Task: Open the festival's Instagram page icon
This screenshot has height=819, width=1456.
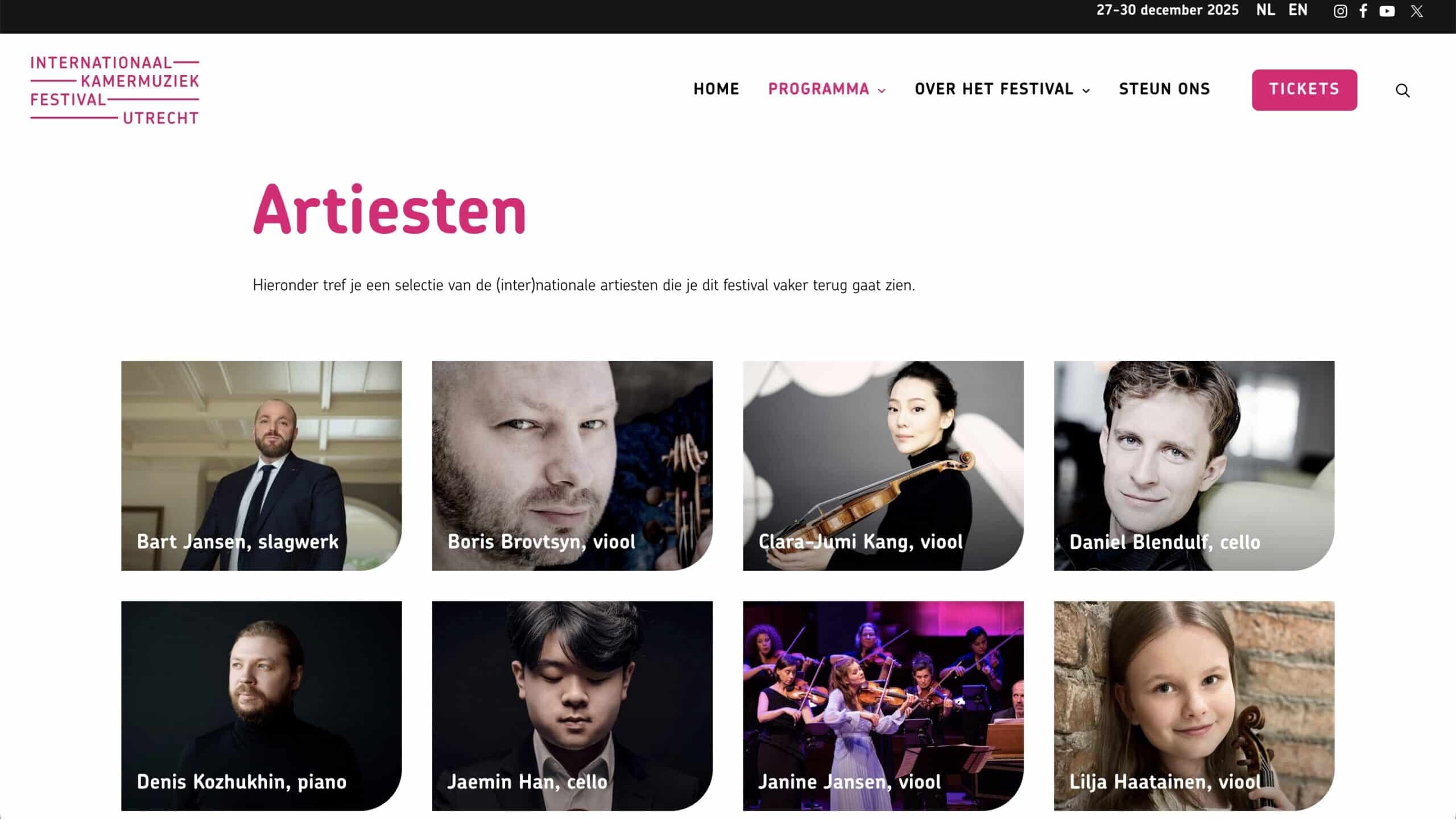Action: click(1340, 11)
